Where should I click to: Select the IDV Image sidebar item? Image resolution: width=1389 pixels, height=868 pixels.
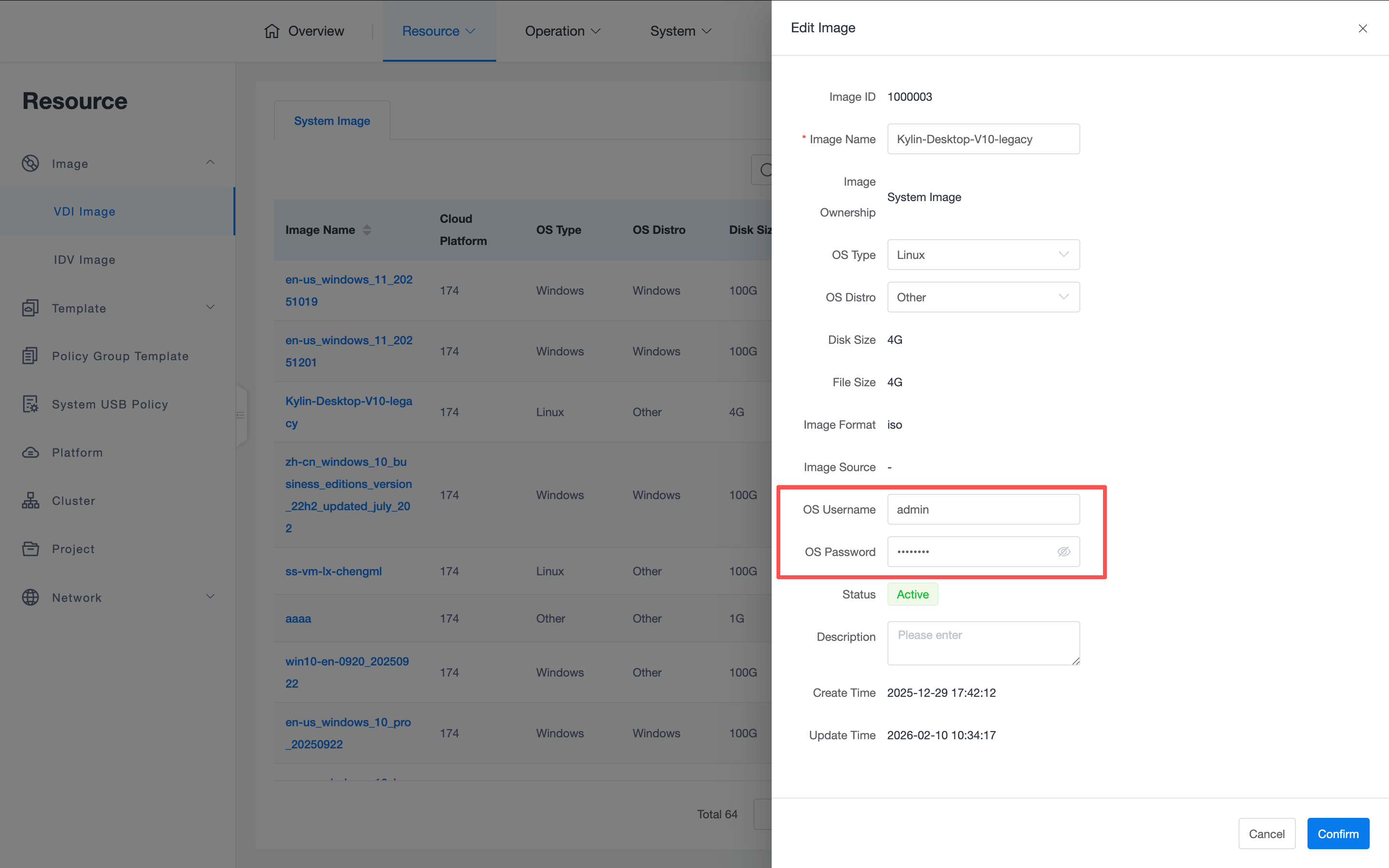pyautogui.click(x=84, y=259)
